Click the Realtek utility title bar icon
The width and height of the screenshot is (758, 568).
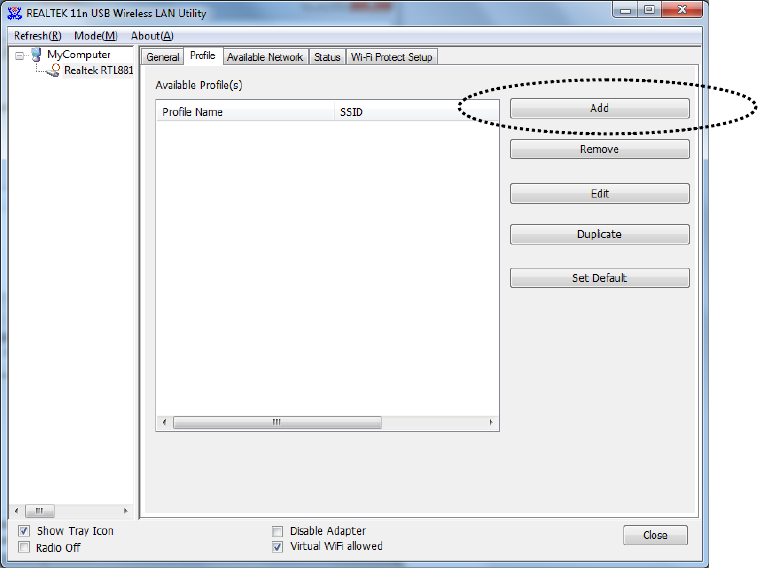tap(15, 13)
